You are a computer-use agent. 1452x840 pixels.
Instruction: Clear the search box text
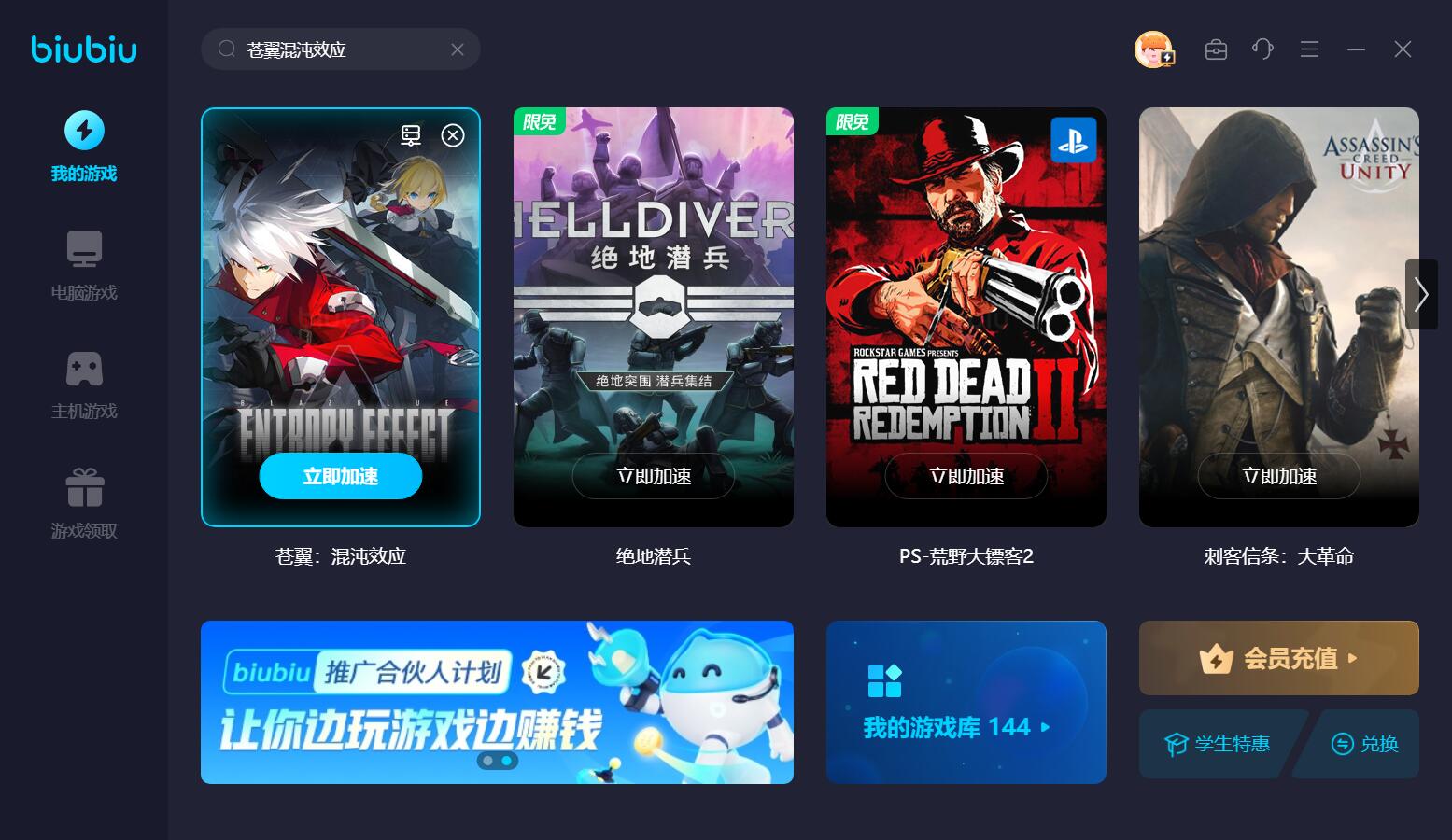[458, 49]
